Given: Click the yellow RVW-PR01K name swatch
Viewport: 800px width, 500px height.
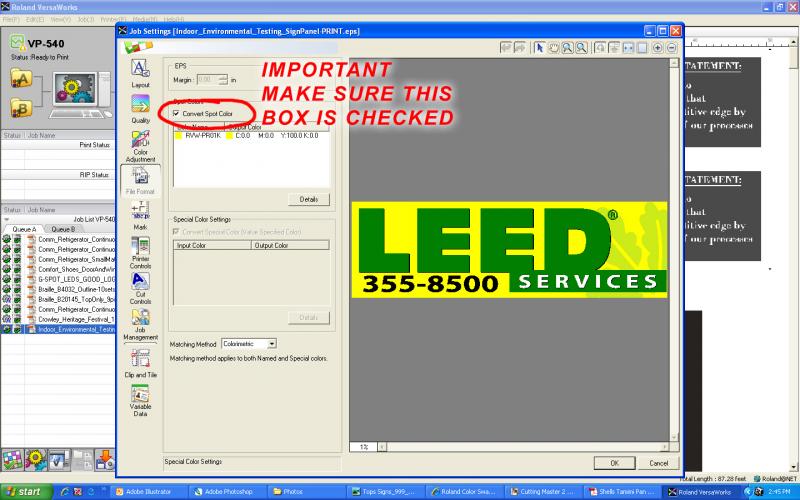Looking at the screenshot, I should pyautogui.click(x=179, y=136).
